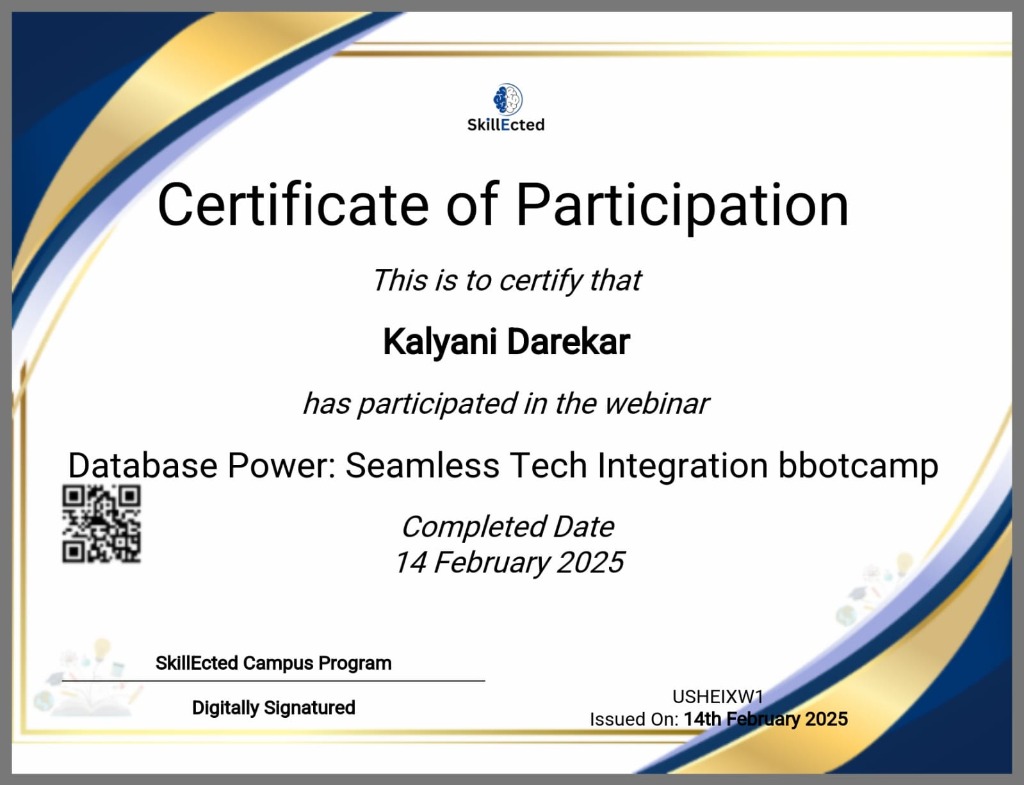Select the pencil doodle near the open book
1024x785 pixels.
pyautogui.click(x=135, y=695)
